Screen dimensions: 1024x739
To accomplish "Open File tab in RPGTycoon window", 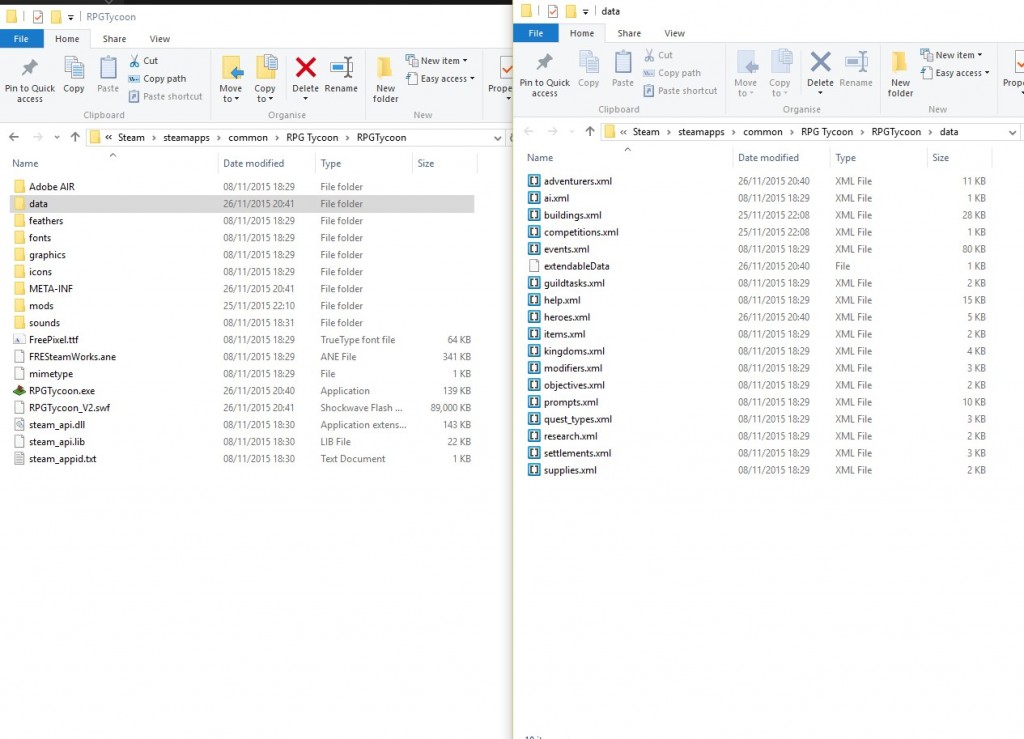I will pyautogui.click(x=22, y=39).
